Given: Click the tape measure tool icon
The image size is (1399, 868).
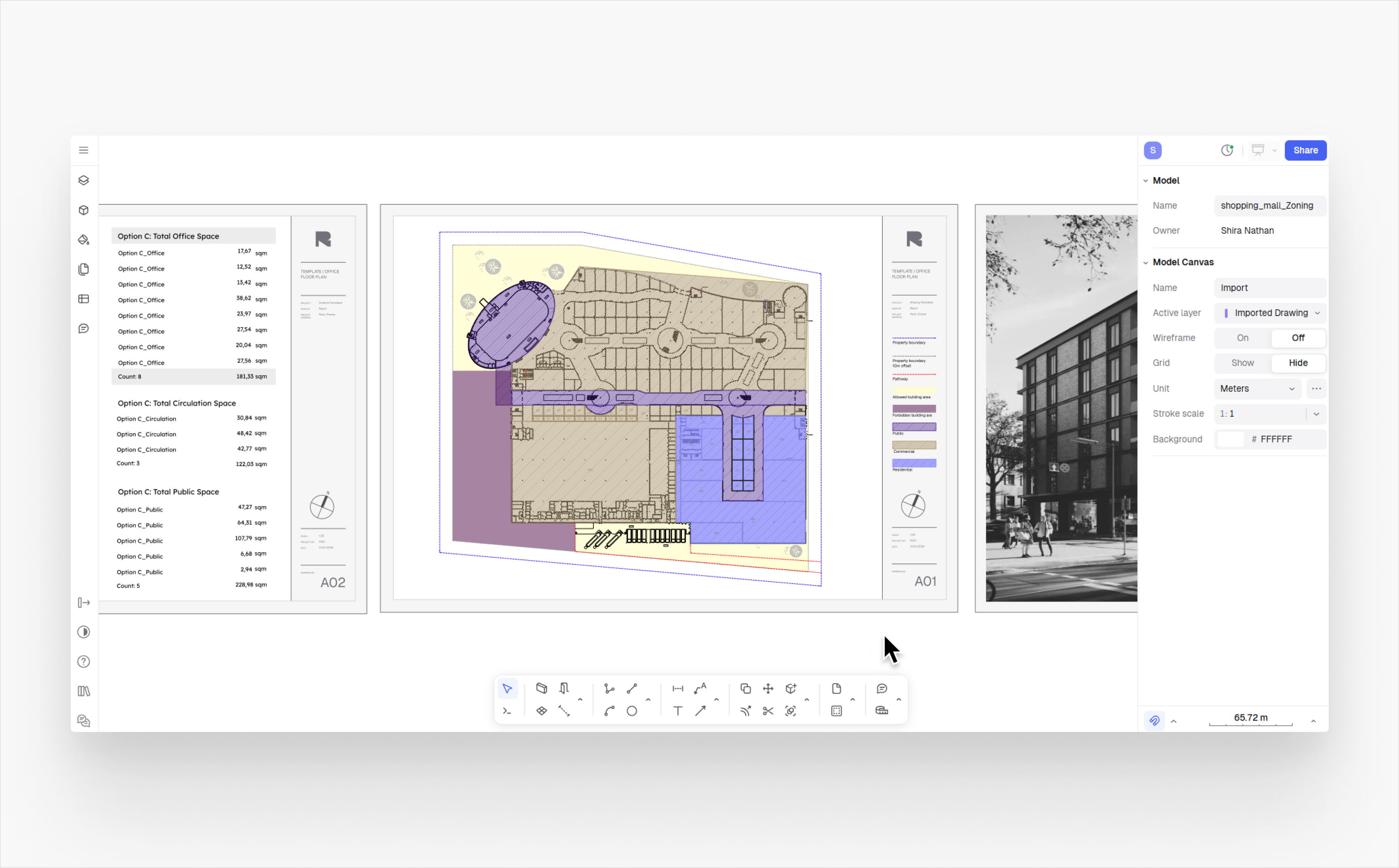Looking at the screenshot, I should point(881,711).
